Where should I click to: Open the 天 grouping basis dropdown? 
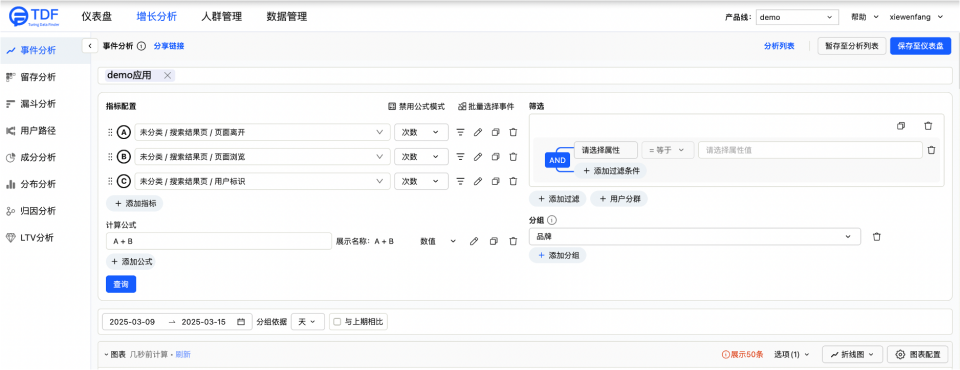(x=307, y=322)
